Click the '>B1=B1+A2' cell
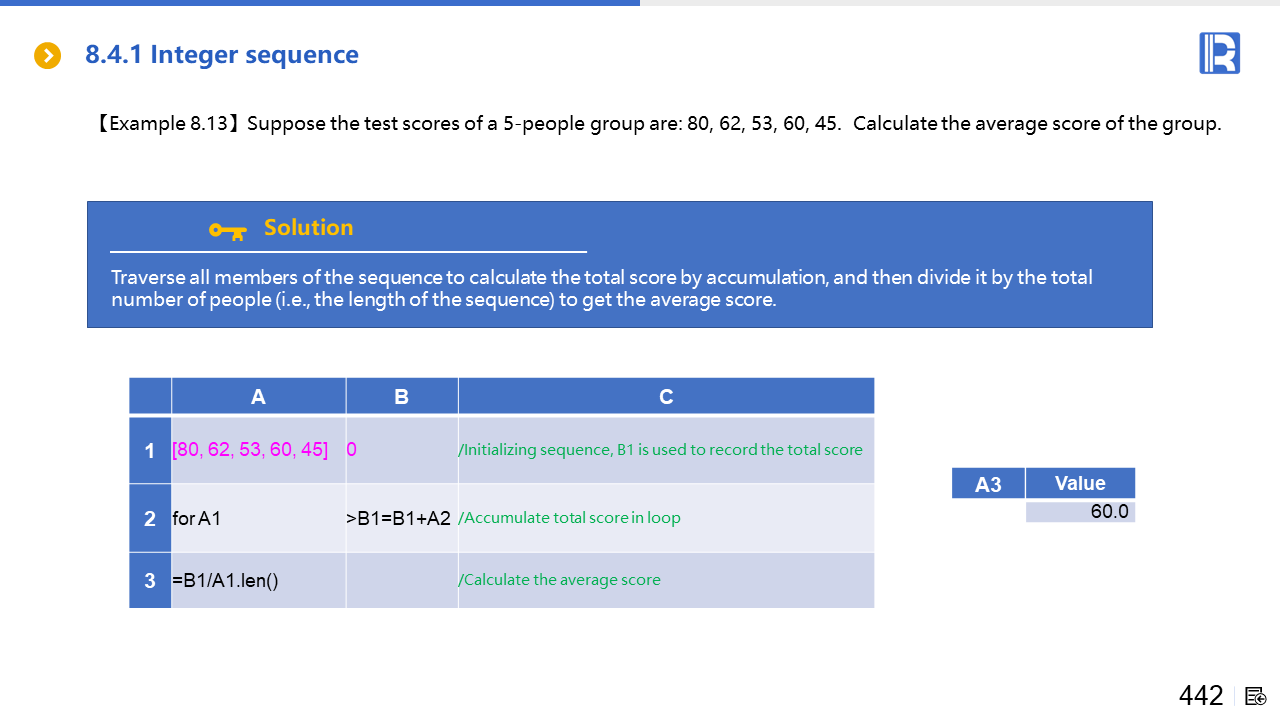The height and width of the screenshot is (720, 1280). [x=398, y=519]
